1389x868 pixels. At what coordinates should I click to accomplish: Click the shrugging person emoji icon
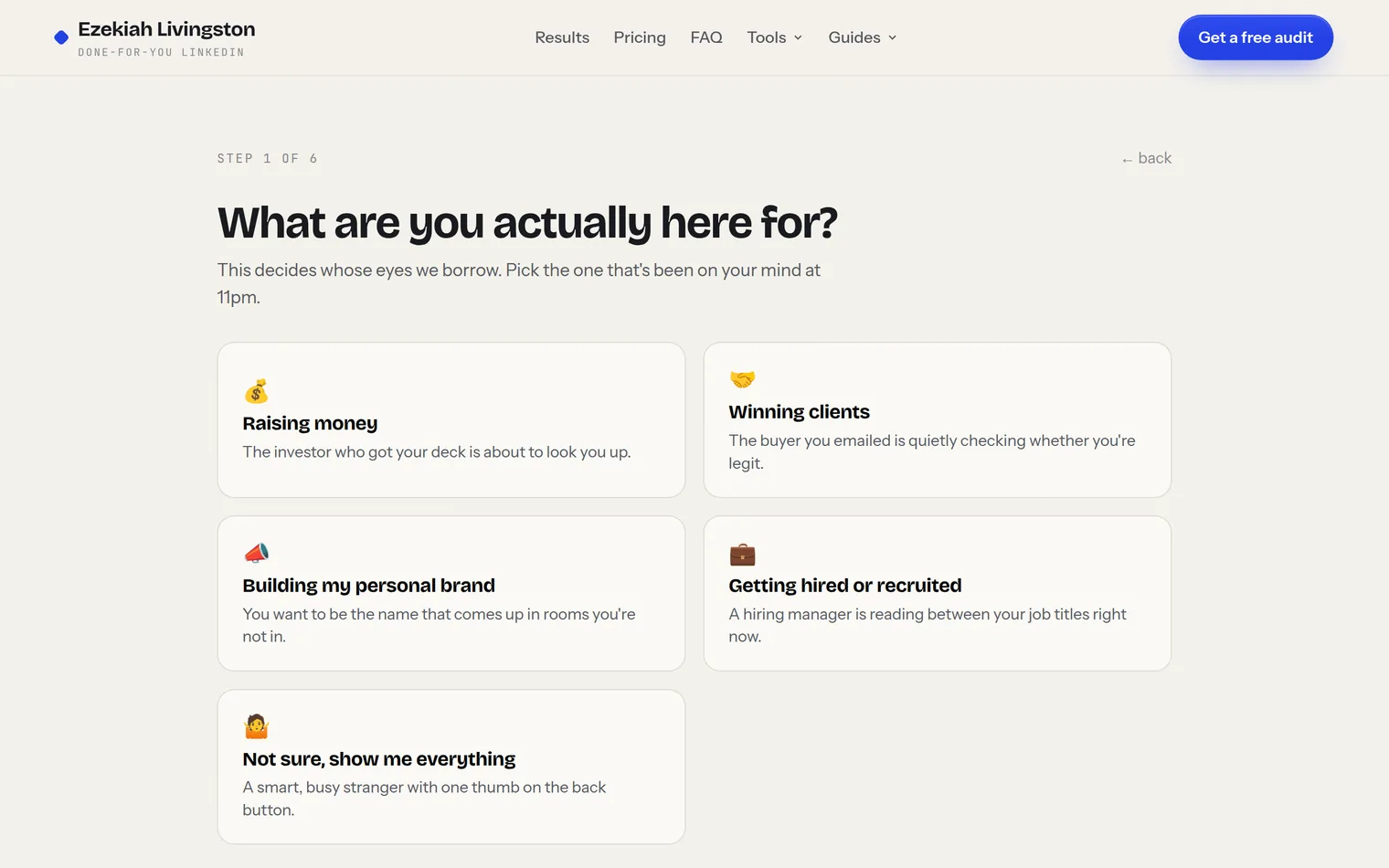(256, 726)
